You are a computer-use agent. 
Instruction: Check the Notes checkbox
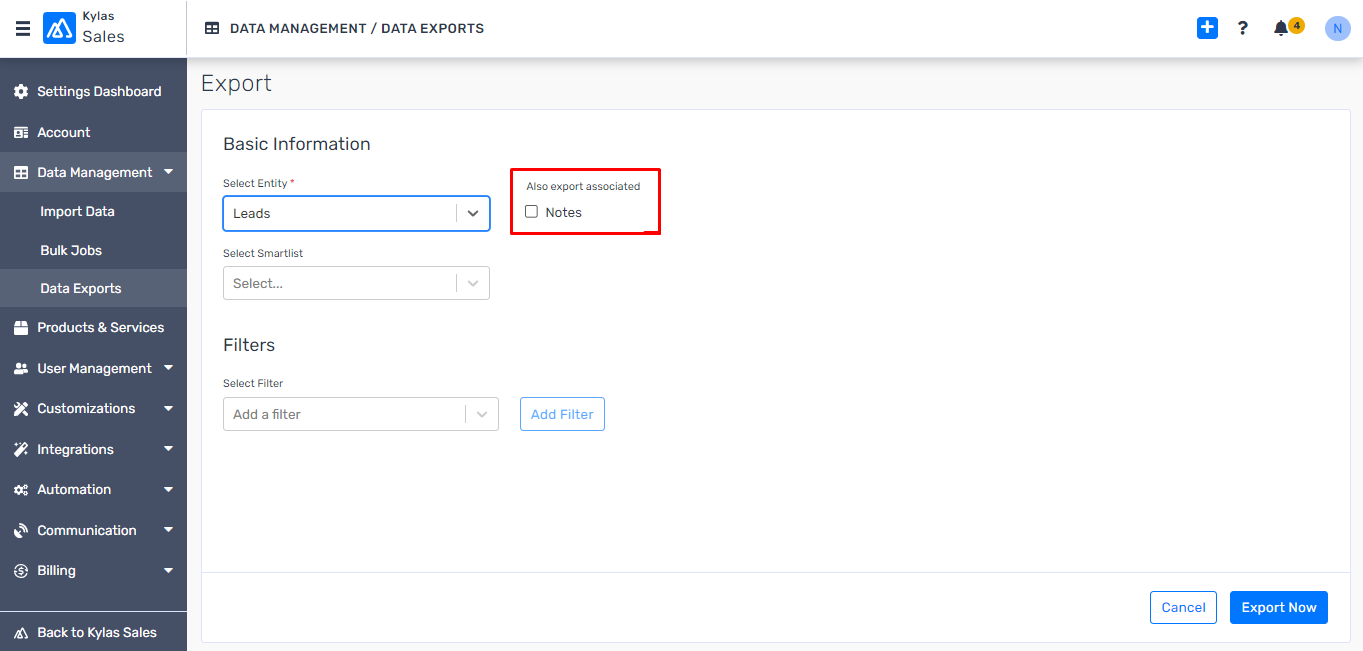click(532, 211)
